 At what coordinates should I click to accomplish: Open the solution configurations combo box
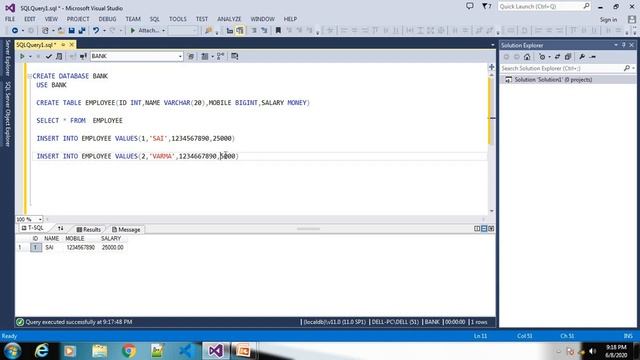pos(183,31)
